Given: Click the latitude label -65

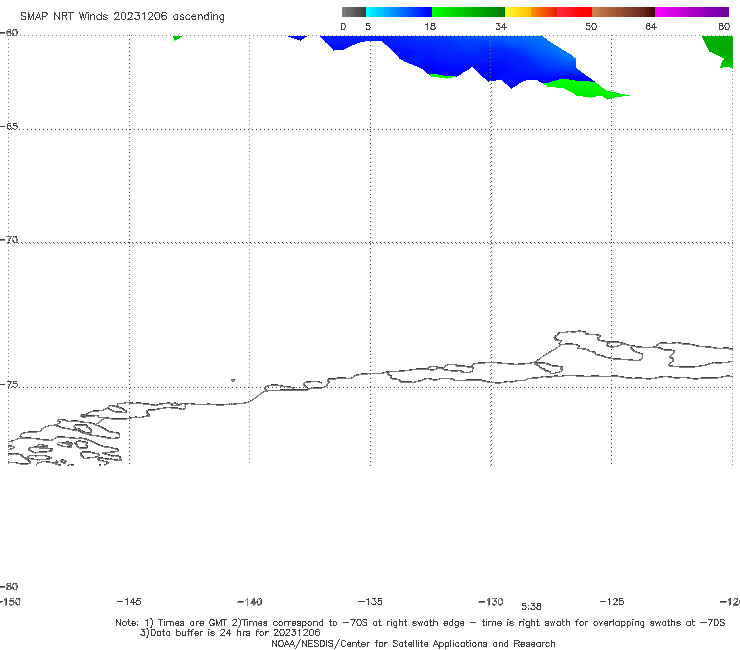Looking at the screenshot, I should tap(9, 127).
